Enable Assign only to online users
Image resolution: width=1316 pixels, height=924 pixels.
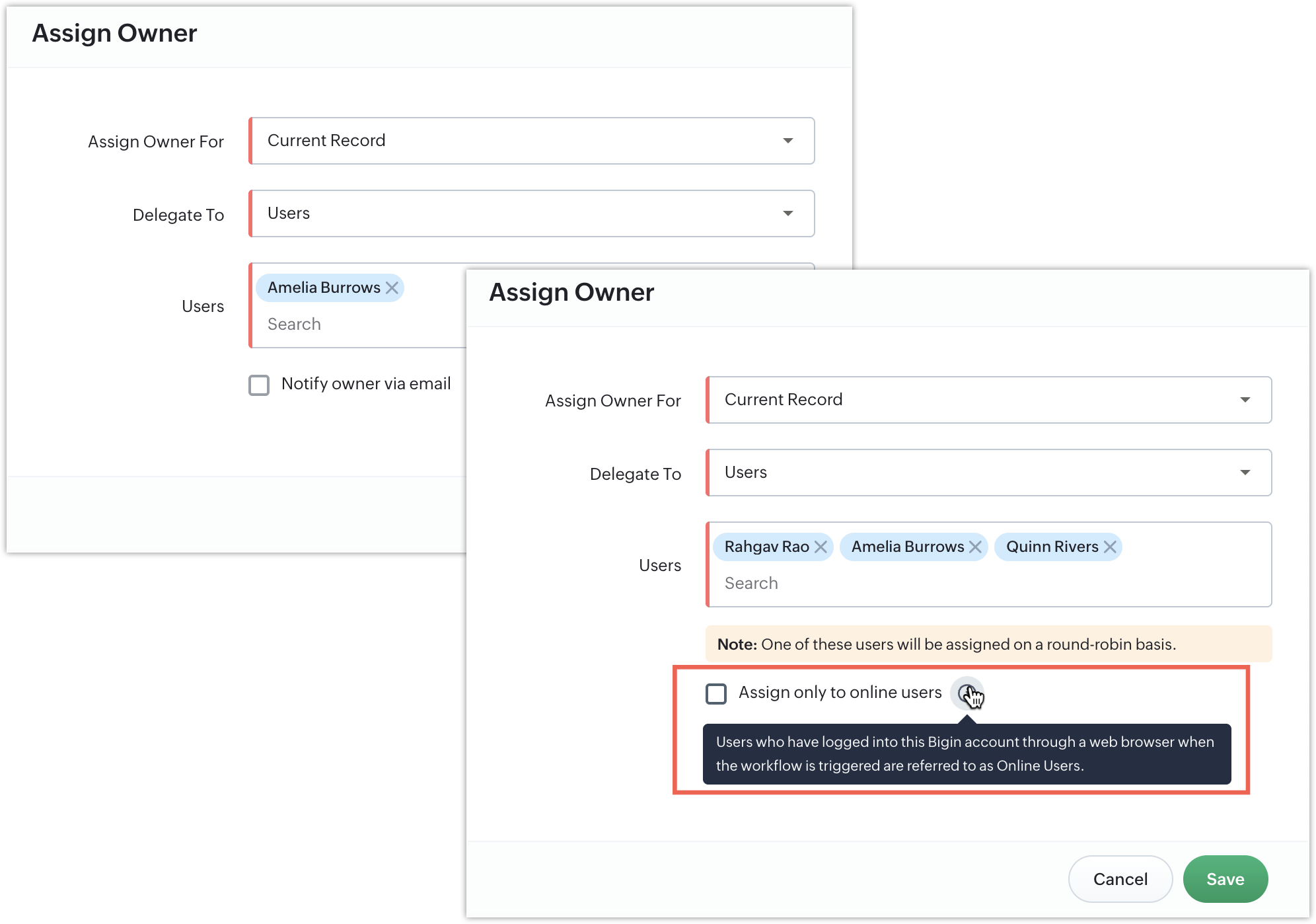coord(716,693)
